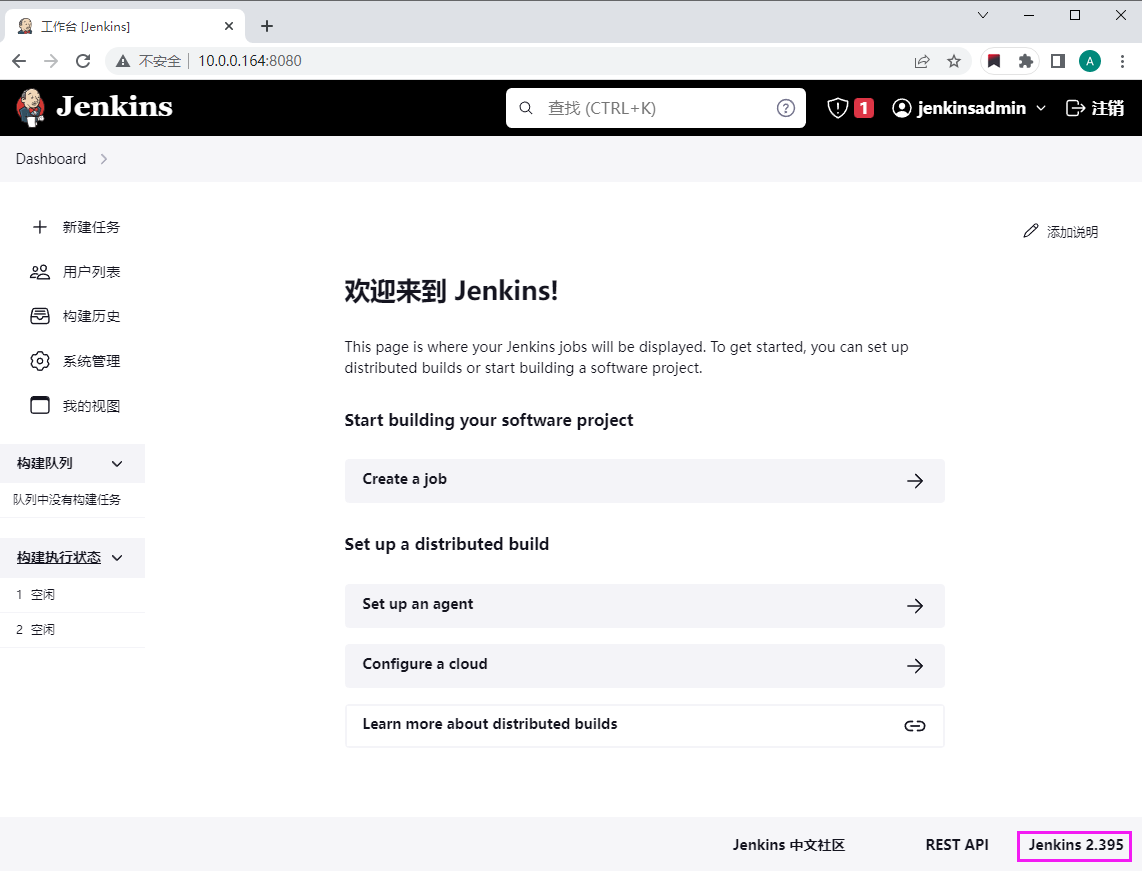This screenshot has width=1142, height=871.
Task: Open the REST API footer link
Action: point(957,845)
